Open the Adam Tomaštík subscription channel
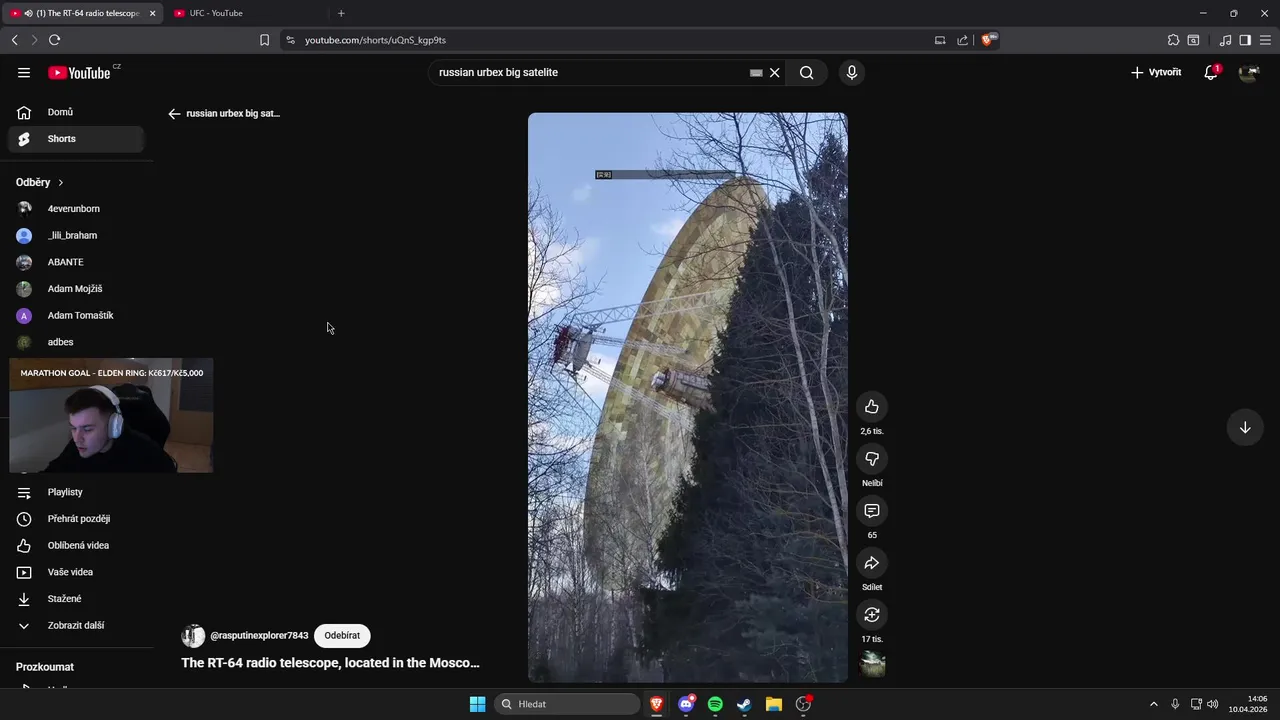This screenshot has height=720, width=1280. [x=76, y=315]
